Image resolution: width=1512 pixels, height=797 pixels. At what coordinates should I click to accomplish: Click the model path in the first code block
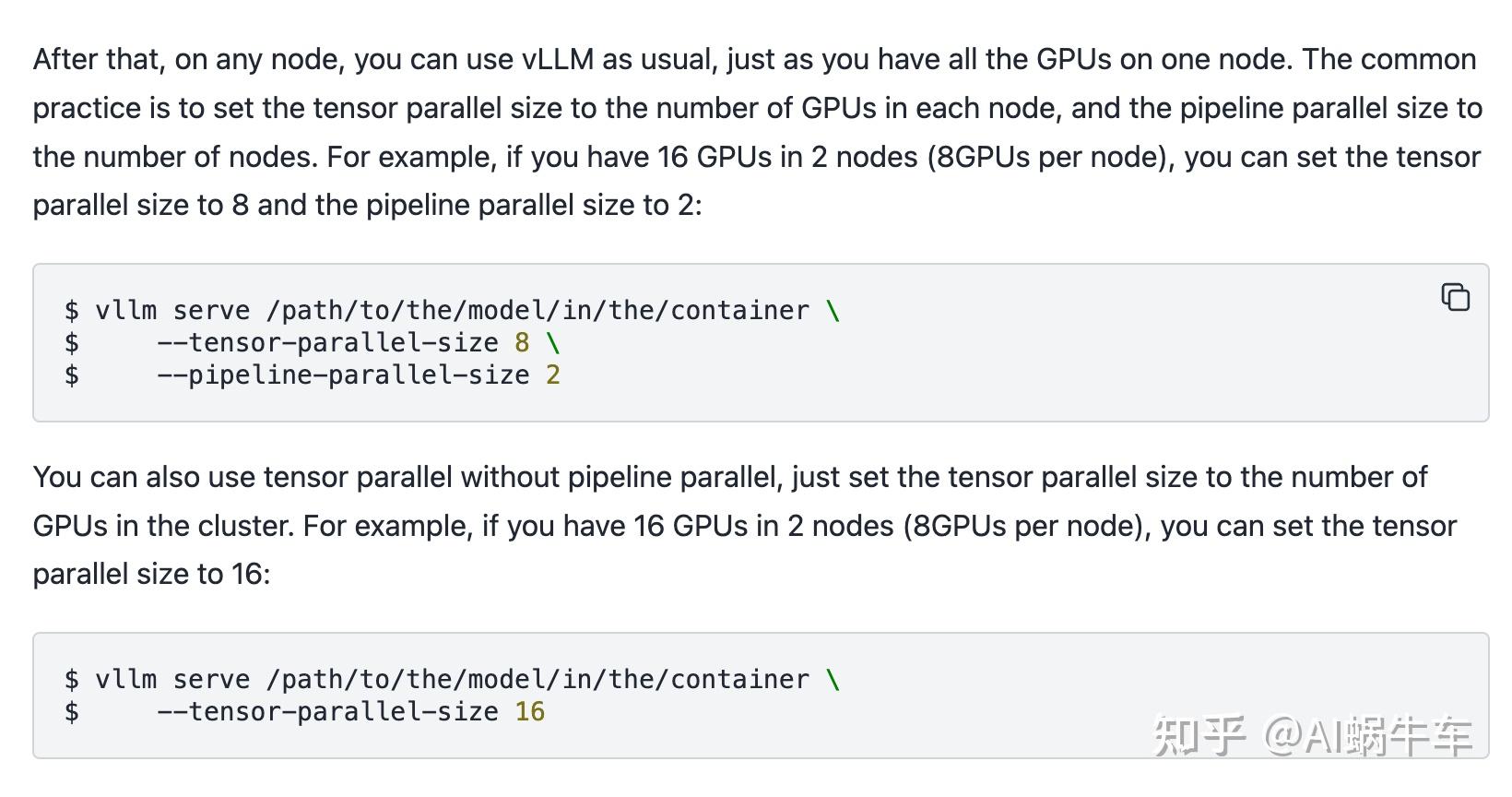pos(537,311)
